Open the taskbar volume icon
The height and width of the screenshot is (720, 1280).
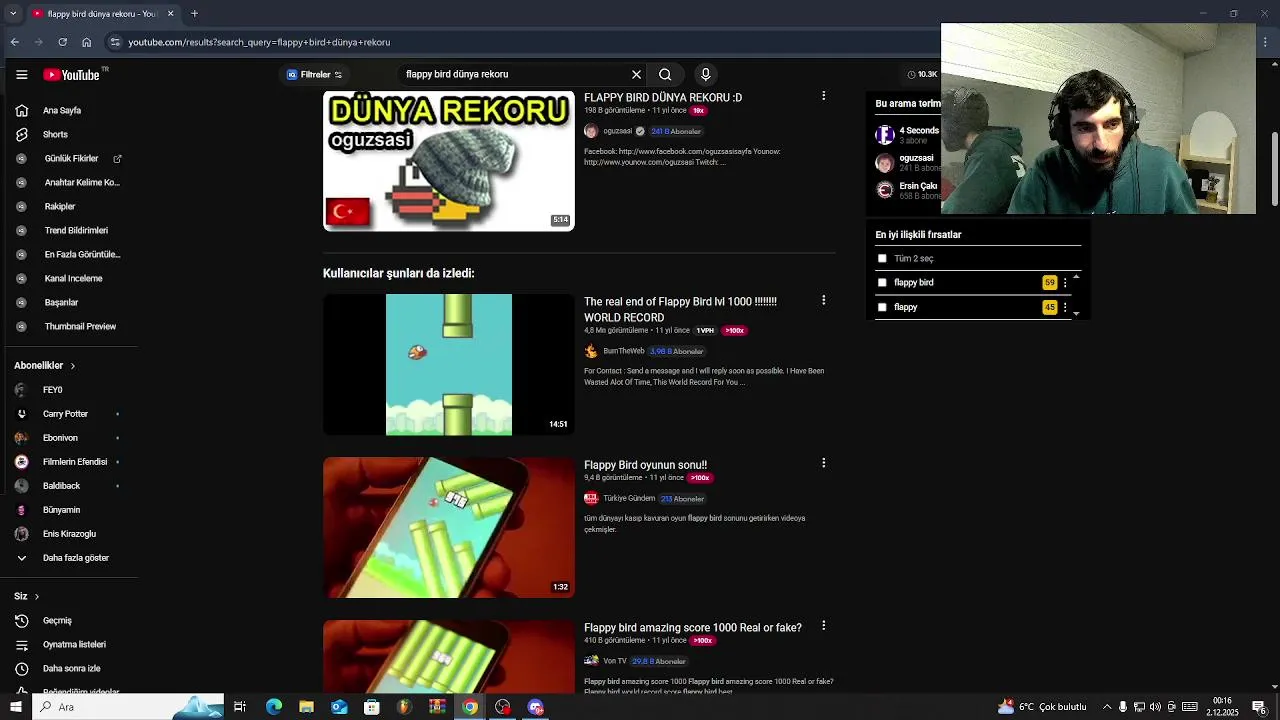[1155, 707]
